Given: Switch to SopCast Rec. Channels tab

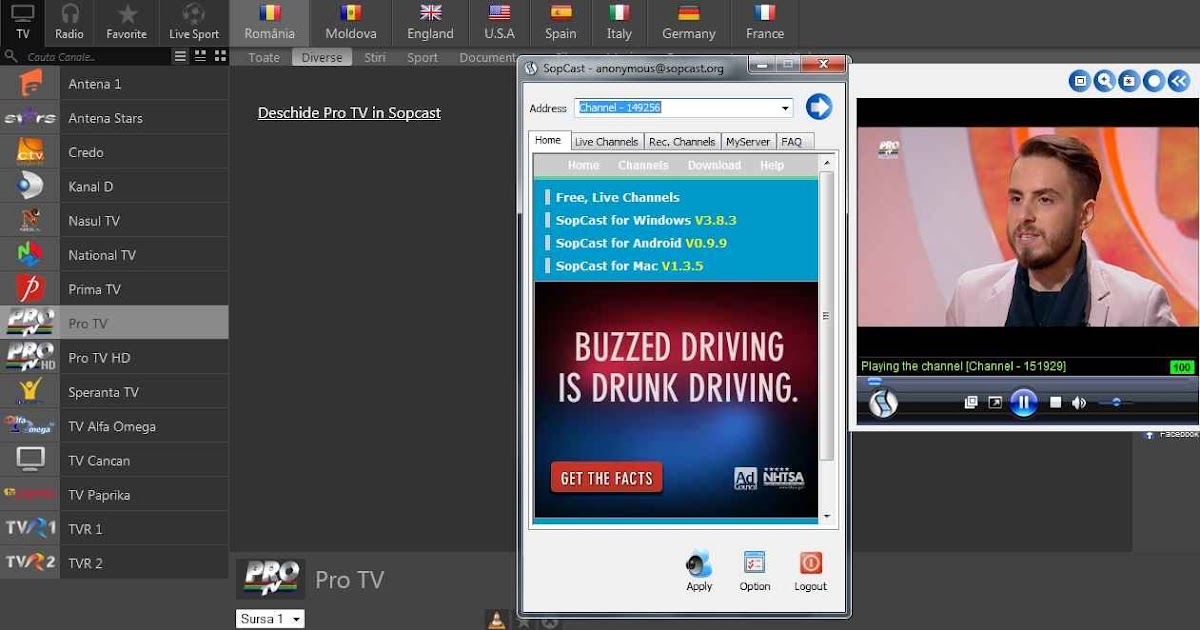Looking at the screenshot, I should pos(681,142).
